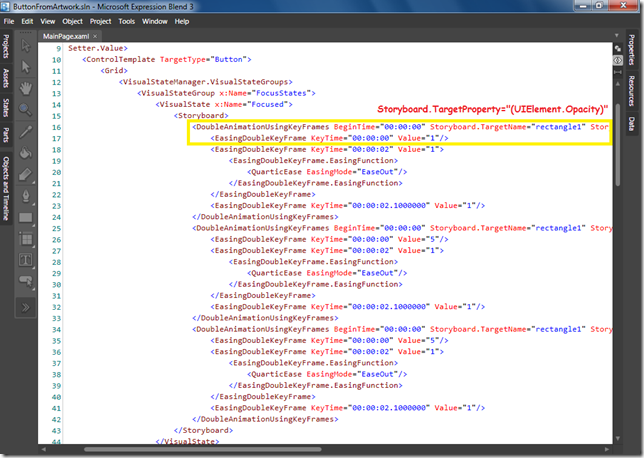Open the Object menu

(72, 21)
